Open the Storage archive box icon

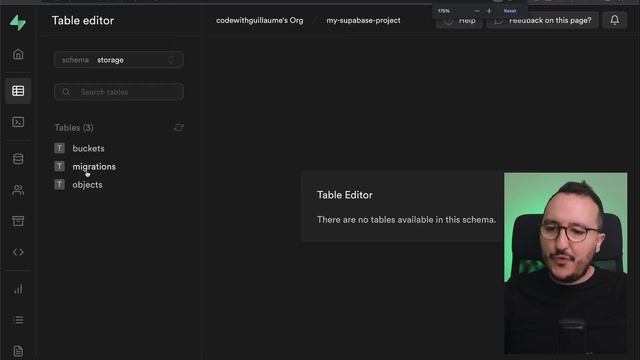(18, 221)
